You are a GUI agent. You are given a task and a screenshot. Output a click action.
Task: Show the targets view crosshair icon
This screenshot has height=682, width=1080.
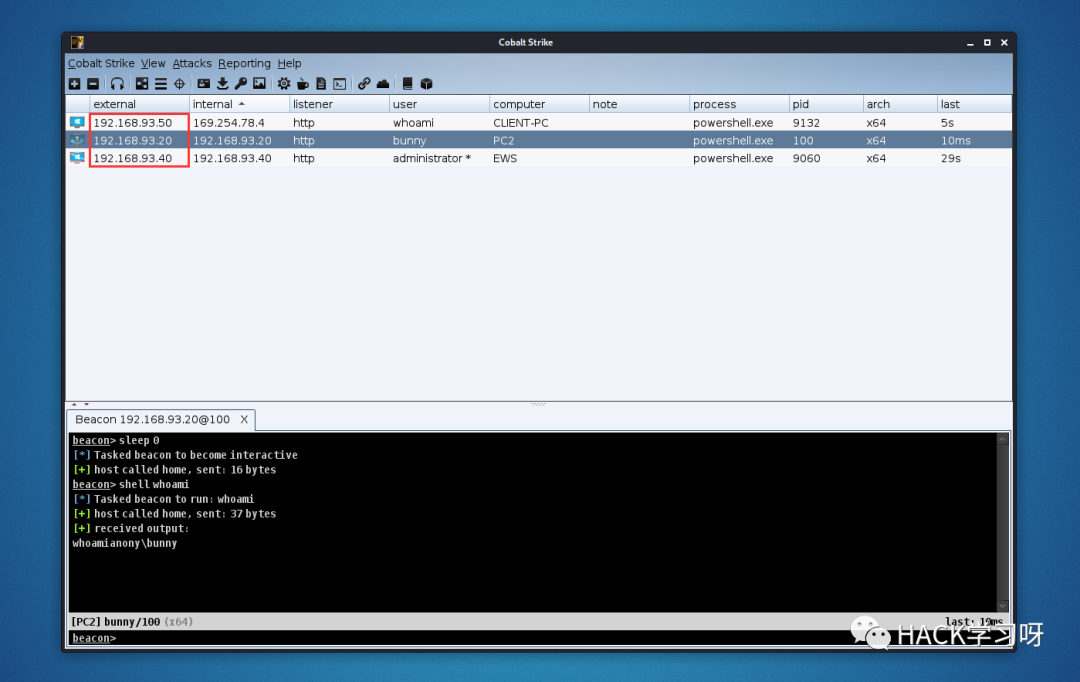click(x=179, y=84)
